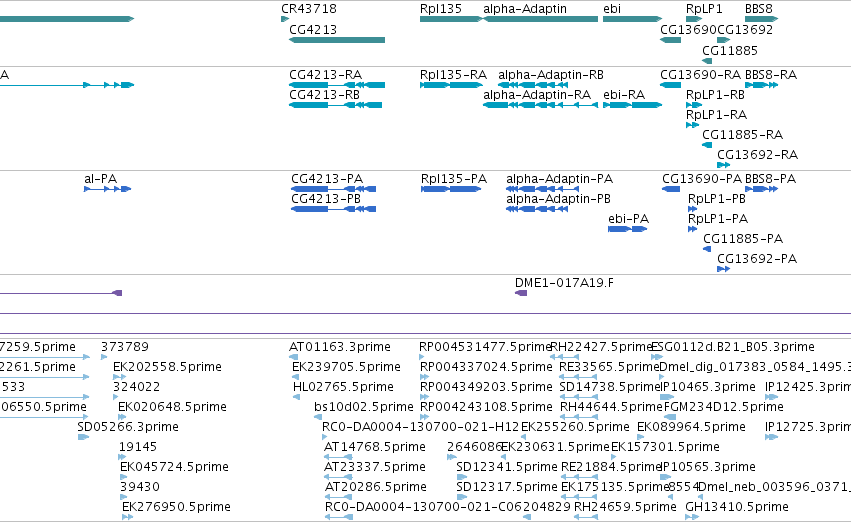This screenshot has height=522, width=851.
Task: Open the CG11885-PA protein label
Action: click(x=743, y=239)
